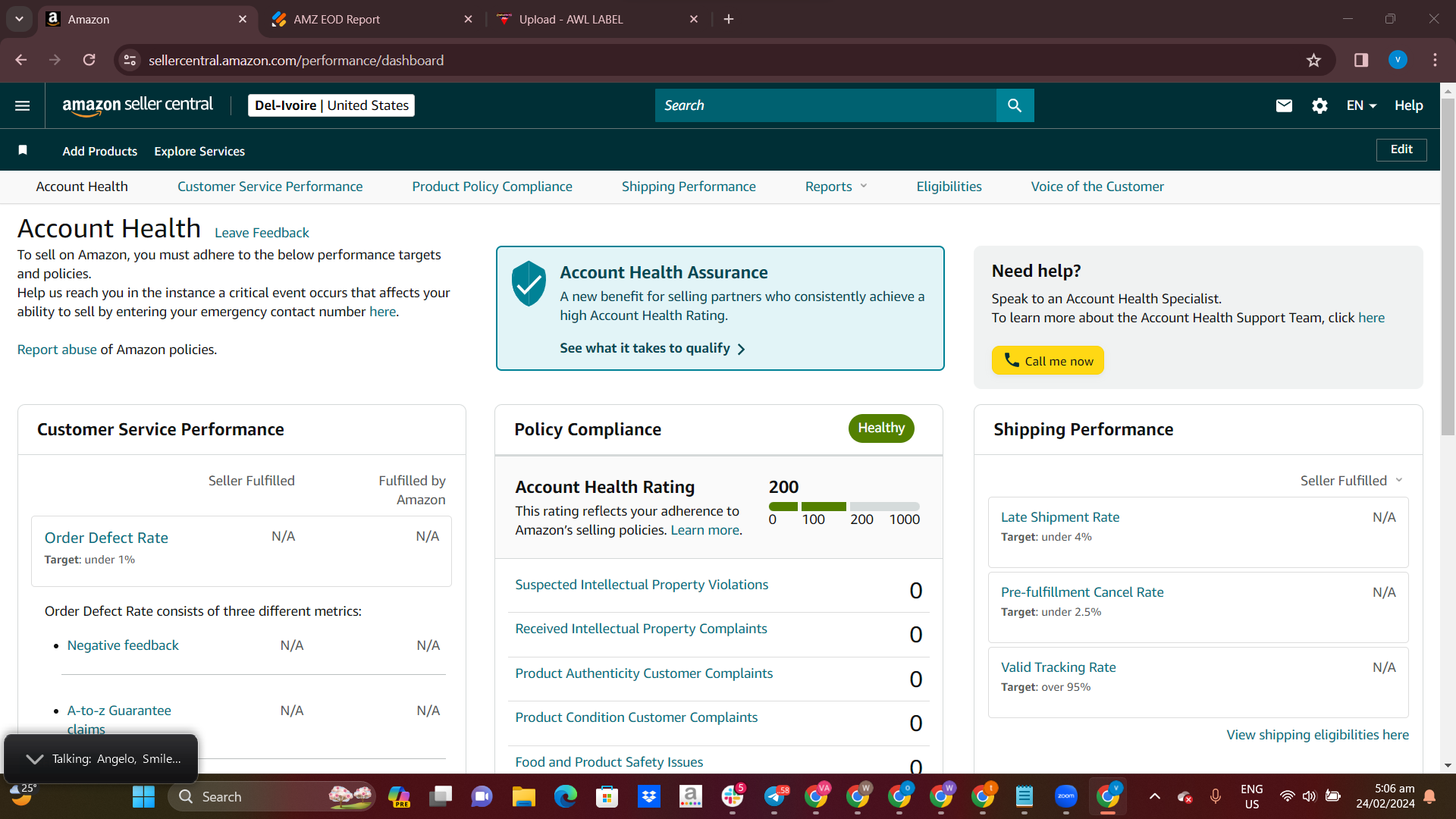Click the Account Health Rating progress bar
The height and width of the screenshot is (819, 1456).
(844, 506)
